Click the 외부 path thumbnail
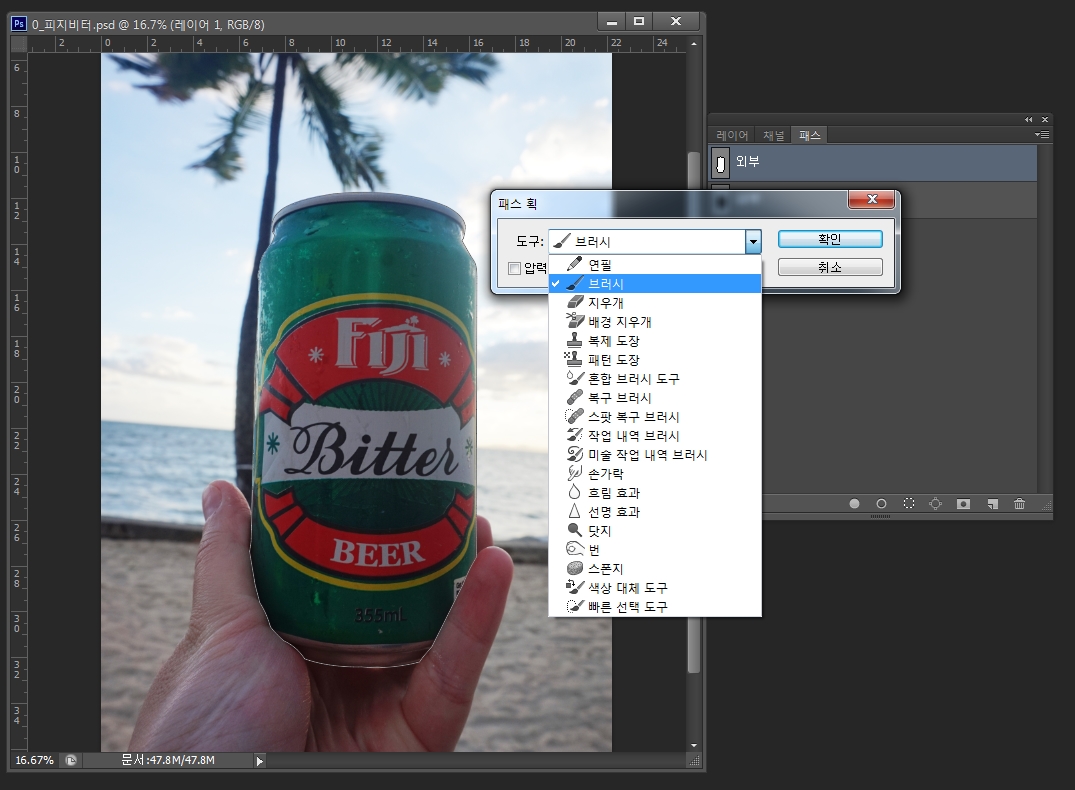This screenshot has height=790, width=1075. pos(721,163)
